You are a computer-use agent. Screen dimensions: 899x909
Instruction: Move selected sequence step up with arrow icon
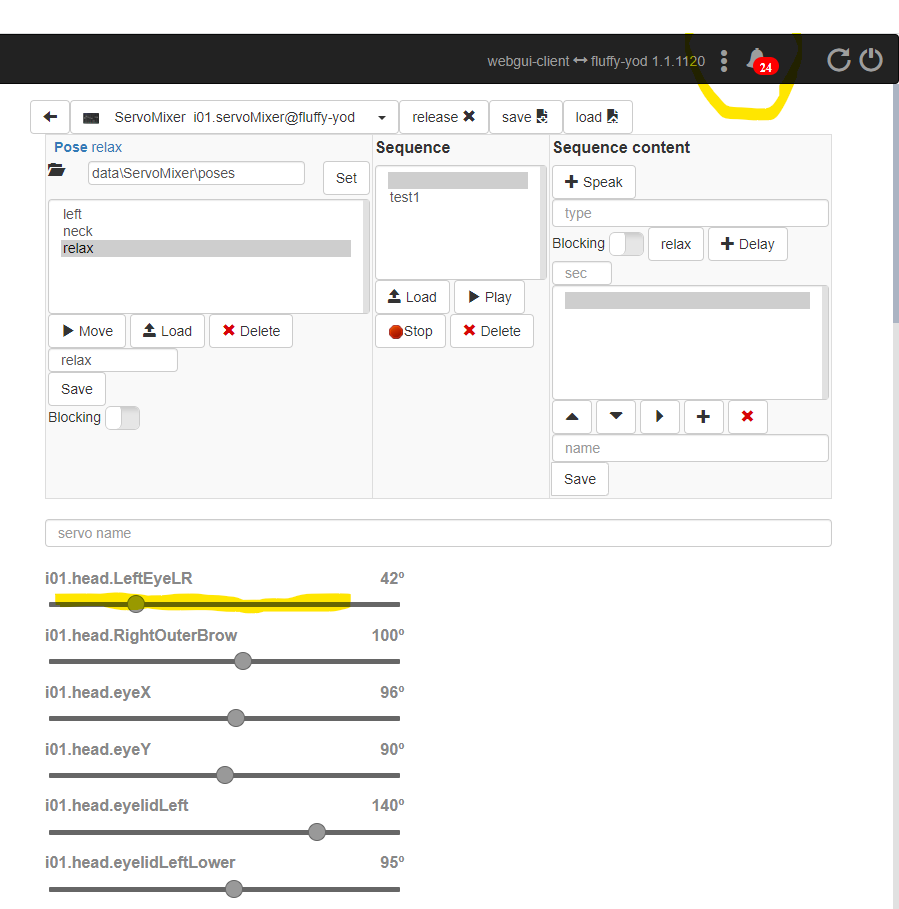pyautogui.click(x=571, y=417)
